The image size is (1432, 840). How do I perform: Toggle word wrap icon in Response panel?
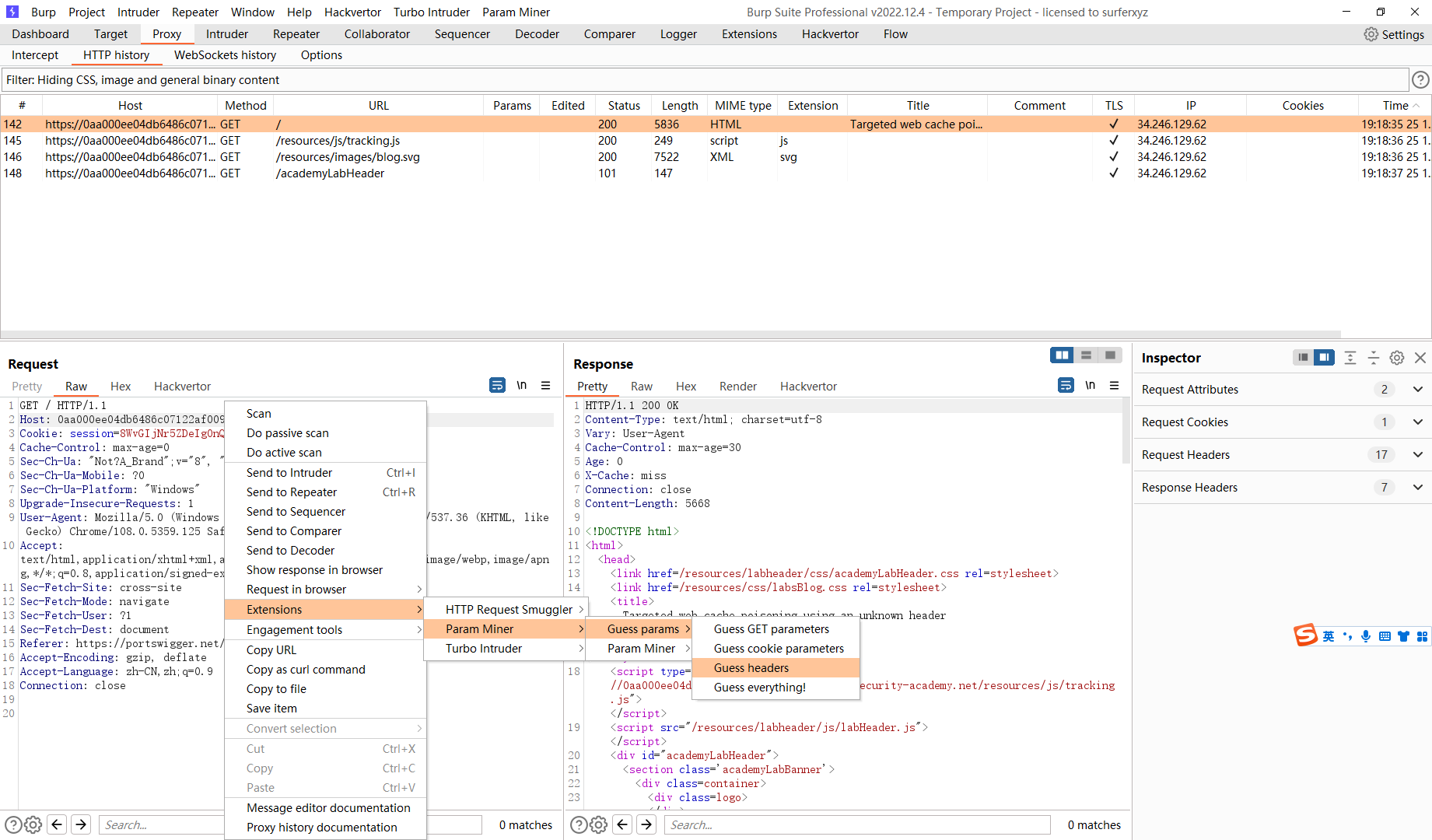1066,385
